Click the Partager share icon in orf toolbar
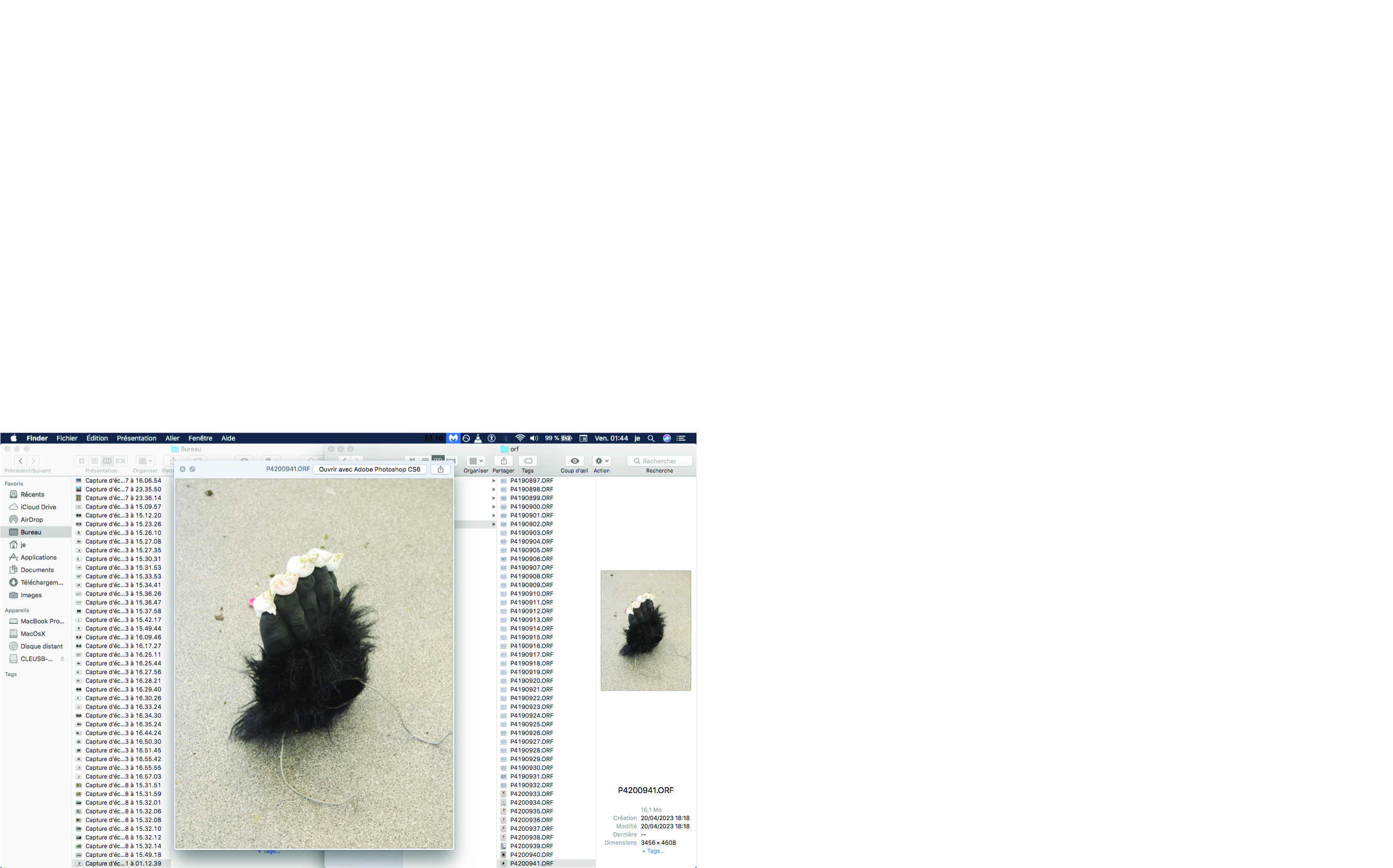This screenshot has width=1393, height=868. click(503, 461)
